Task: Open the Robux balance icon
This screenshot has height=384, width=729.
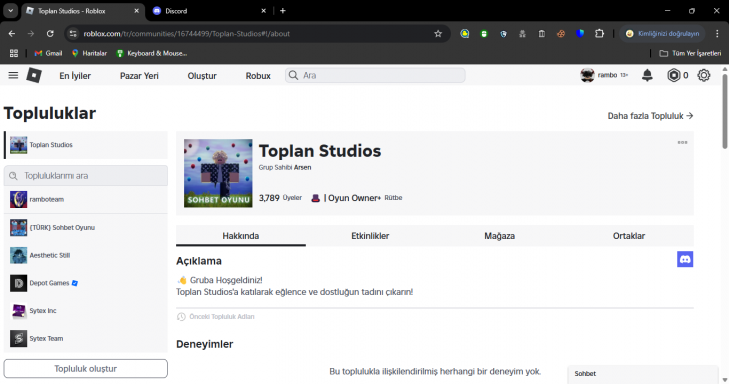Action: [x=673, y=75]
